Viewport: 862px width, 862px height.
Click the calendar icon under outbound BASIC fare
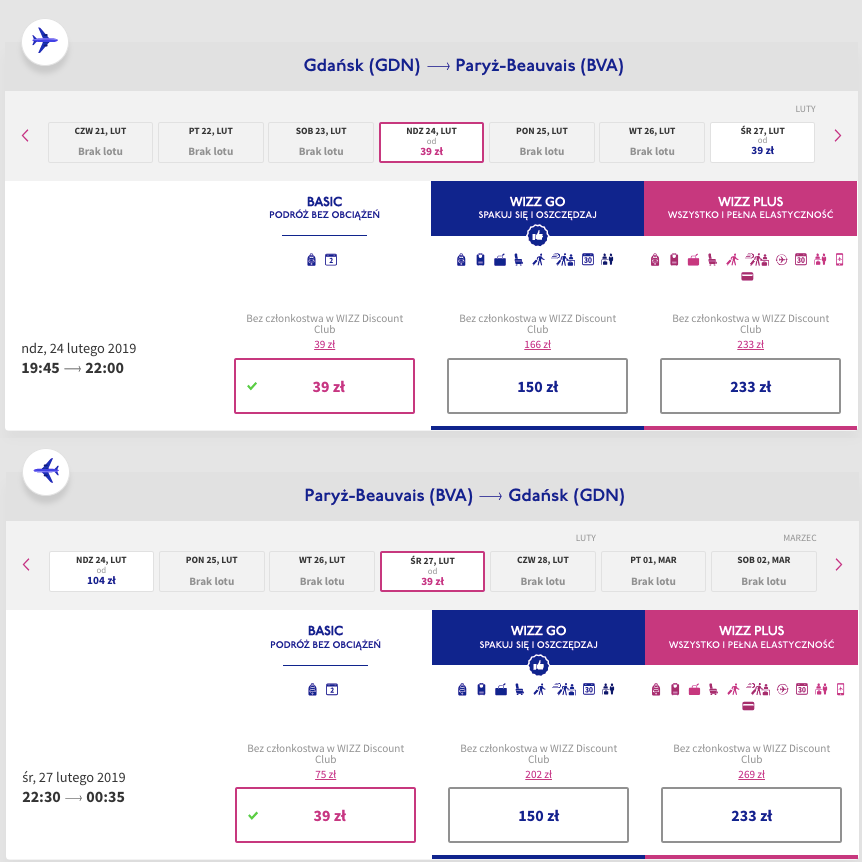(x=332, y=260)
